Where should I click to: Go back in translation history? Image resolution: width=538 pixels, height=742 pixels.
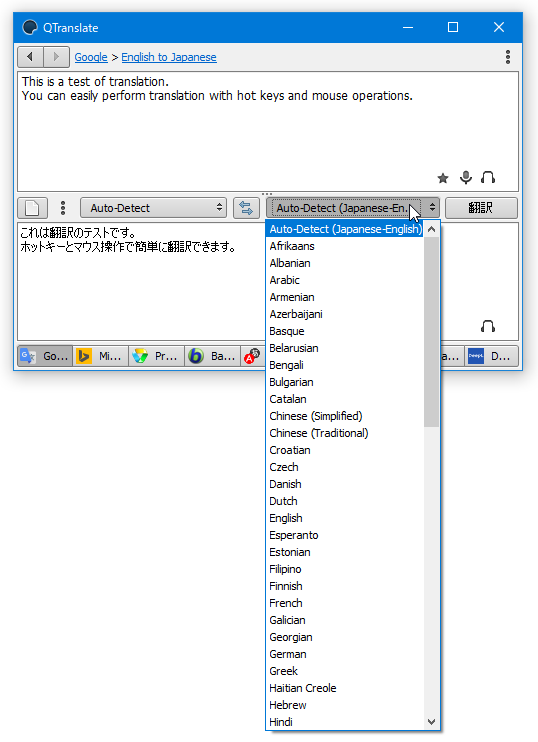pos(30,57)
